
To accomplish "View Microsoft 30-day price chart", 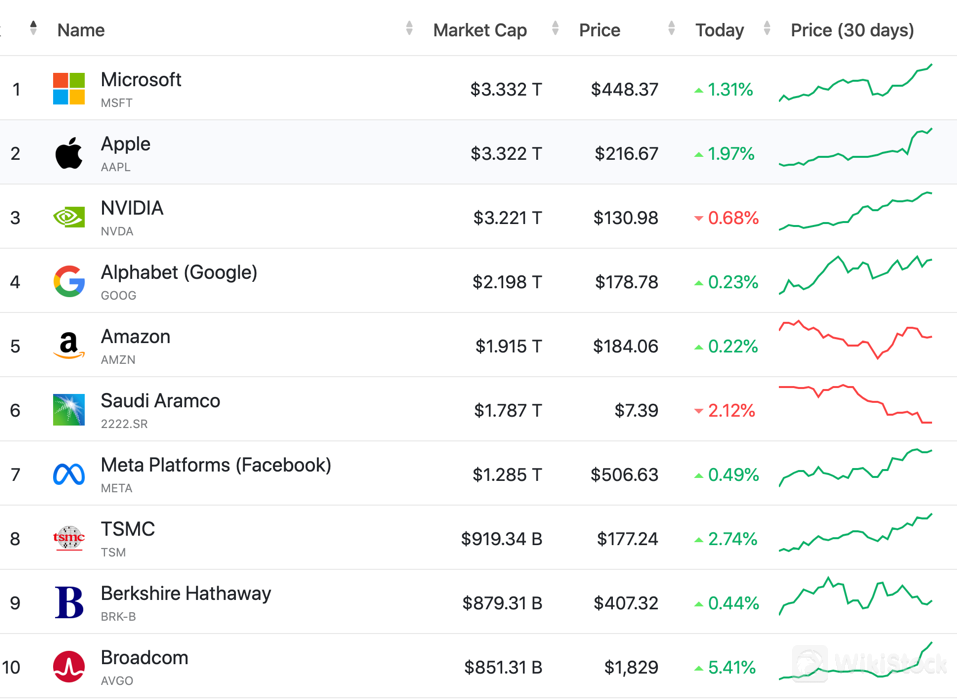I will [855, 84].
